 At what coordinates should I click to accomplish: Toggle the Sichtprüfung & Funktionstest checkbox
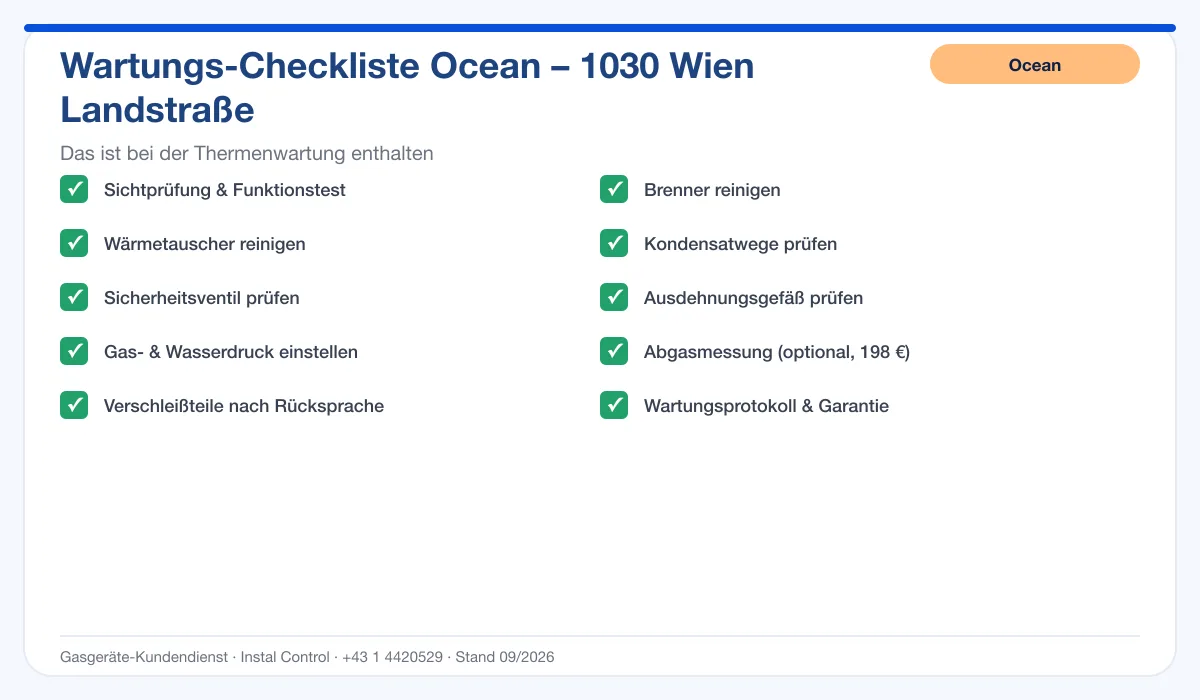(74, 189)
